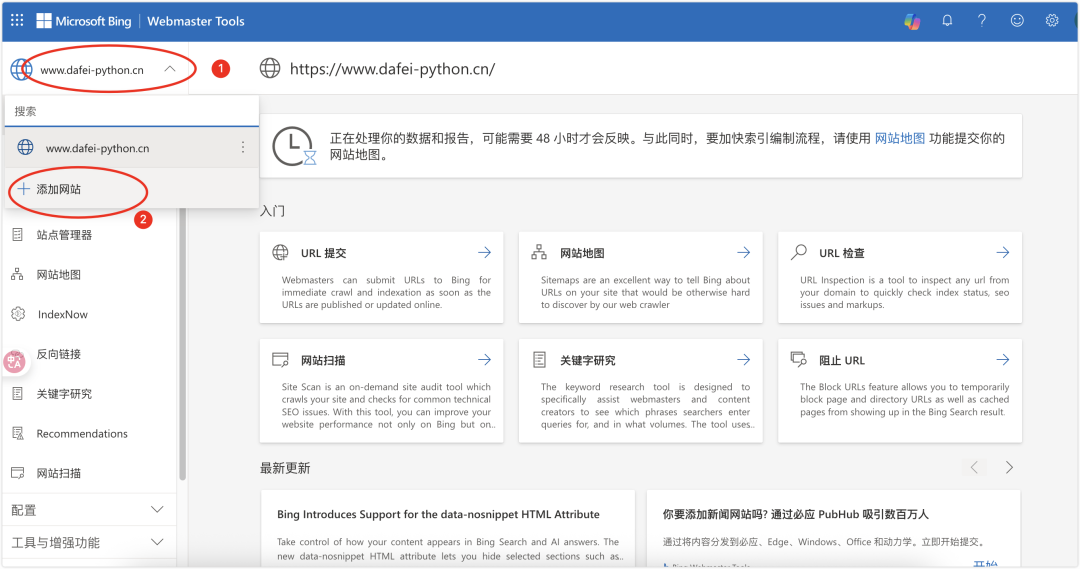Click the magnifier icon on URL 检查 card
The image size is (1080, 569).
799,252
